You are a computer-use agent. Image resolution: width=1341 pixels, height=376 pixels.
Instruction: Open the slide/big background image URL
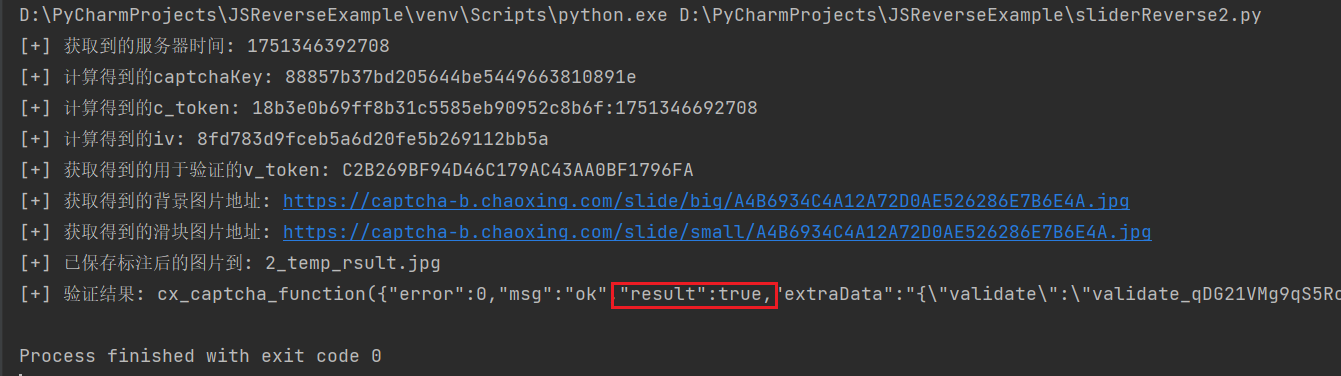pos(706,201)
